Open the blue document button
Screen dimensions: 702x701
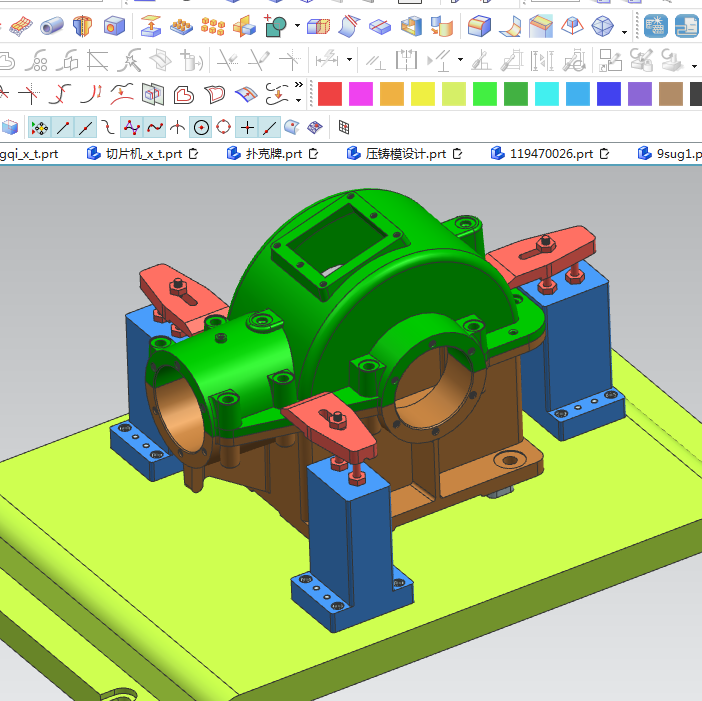[x=687, y=26]
